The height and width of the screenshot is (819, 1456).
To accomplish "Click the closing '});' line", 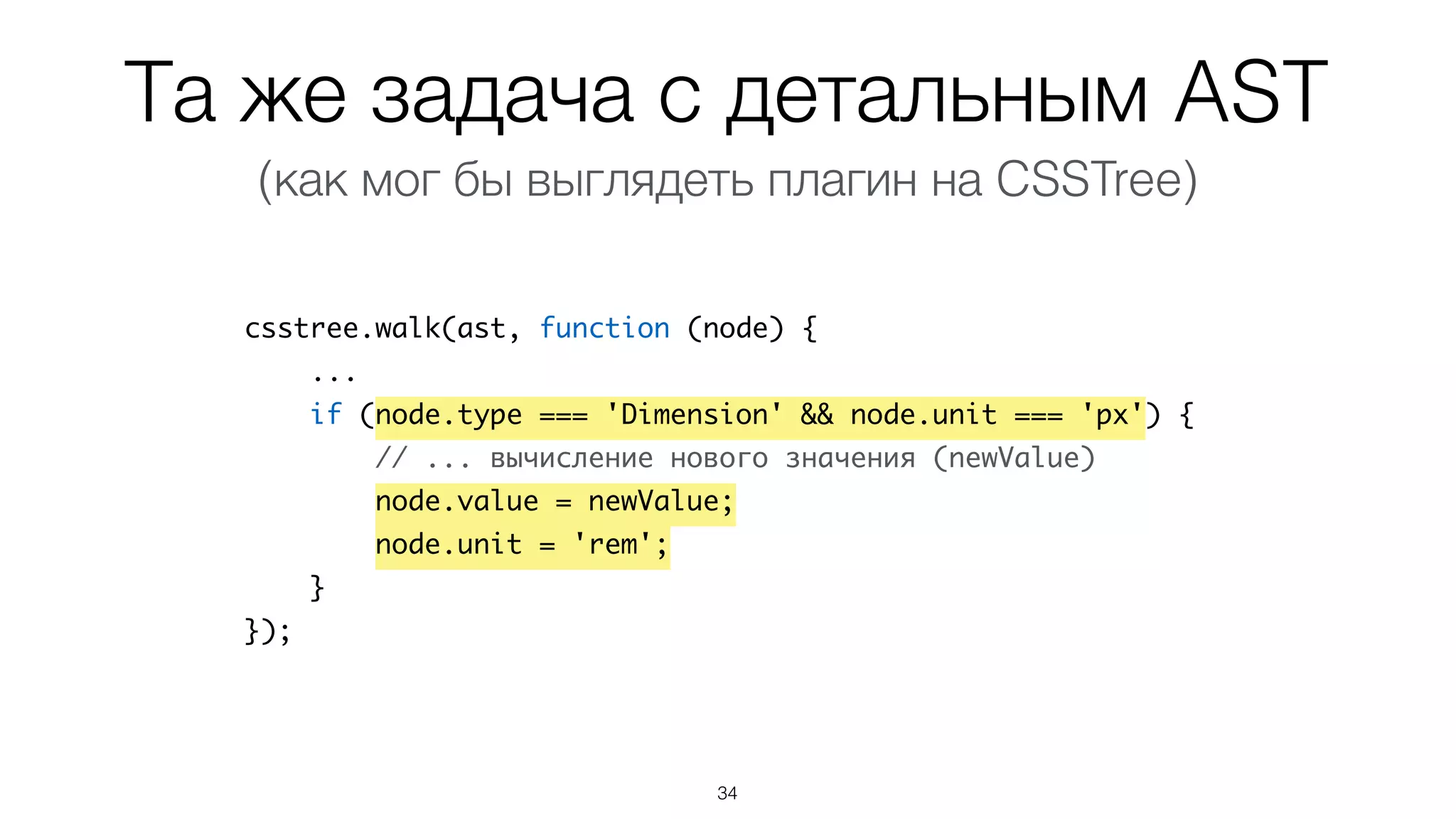I will (267, 631).
